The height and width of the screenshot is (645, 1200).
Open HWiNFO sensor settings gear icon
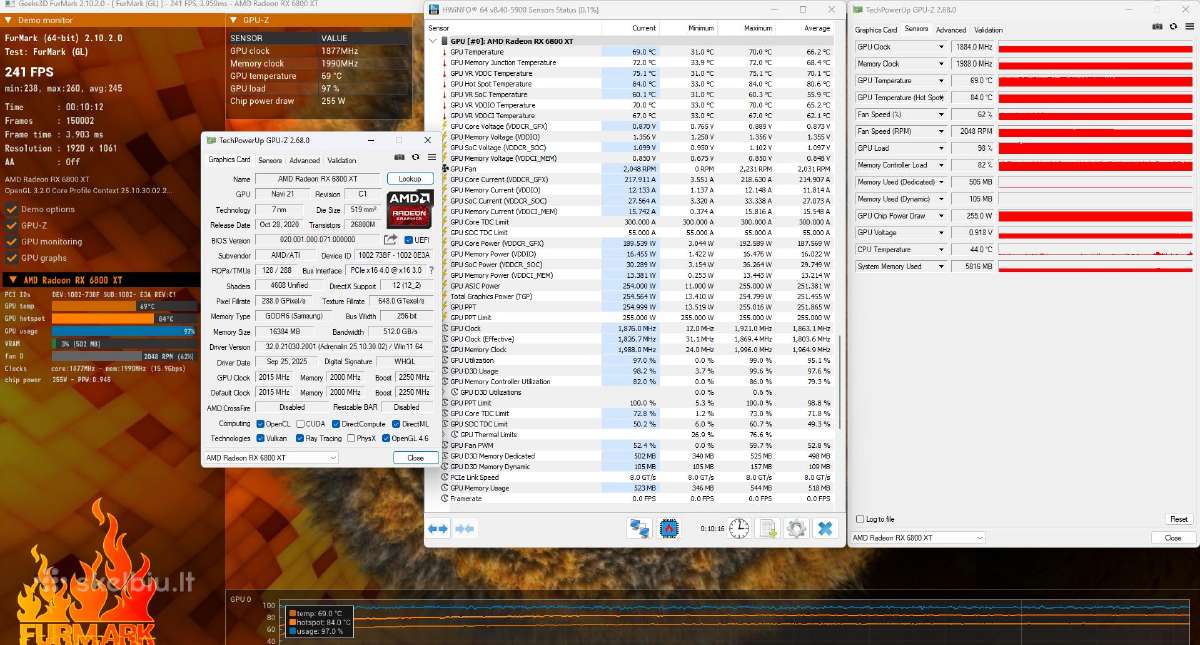(796, 528)
